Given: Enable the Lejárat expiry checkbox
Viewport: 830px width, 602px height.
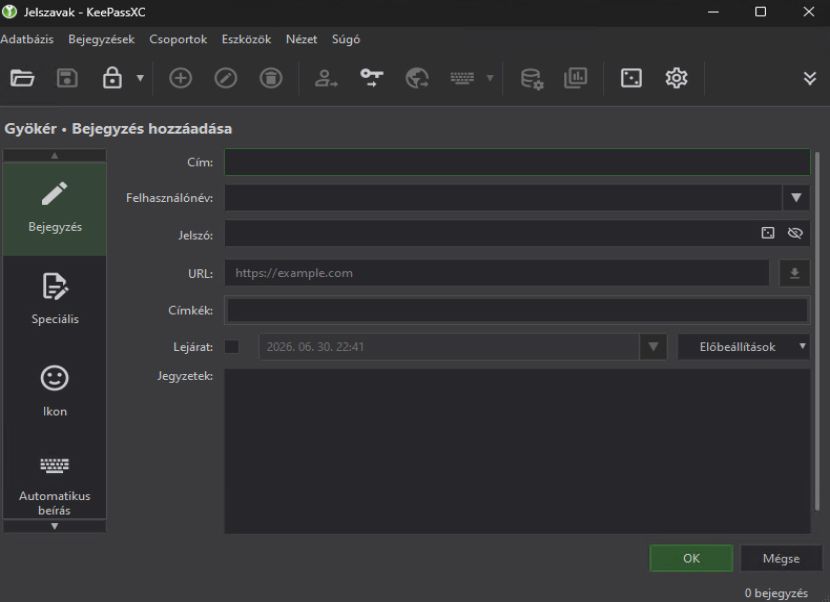Looking at the screenshot, I should (x=231, y=347).
